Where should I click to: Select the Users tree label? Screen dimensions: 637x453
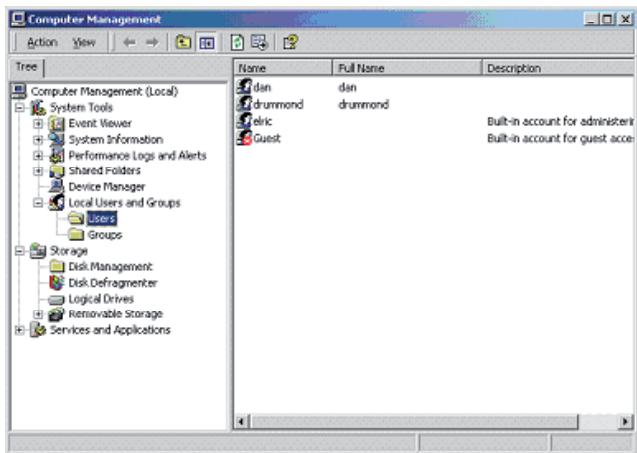coord(102,219)
